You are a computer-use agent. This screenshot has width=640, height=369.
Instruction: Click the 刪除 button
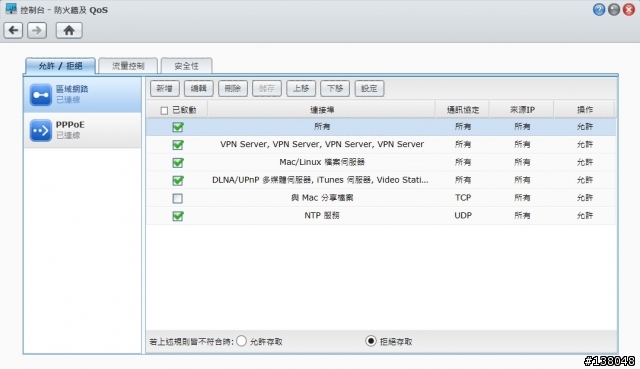coord(233,89)
